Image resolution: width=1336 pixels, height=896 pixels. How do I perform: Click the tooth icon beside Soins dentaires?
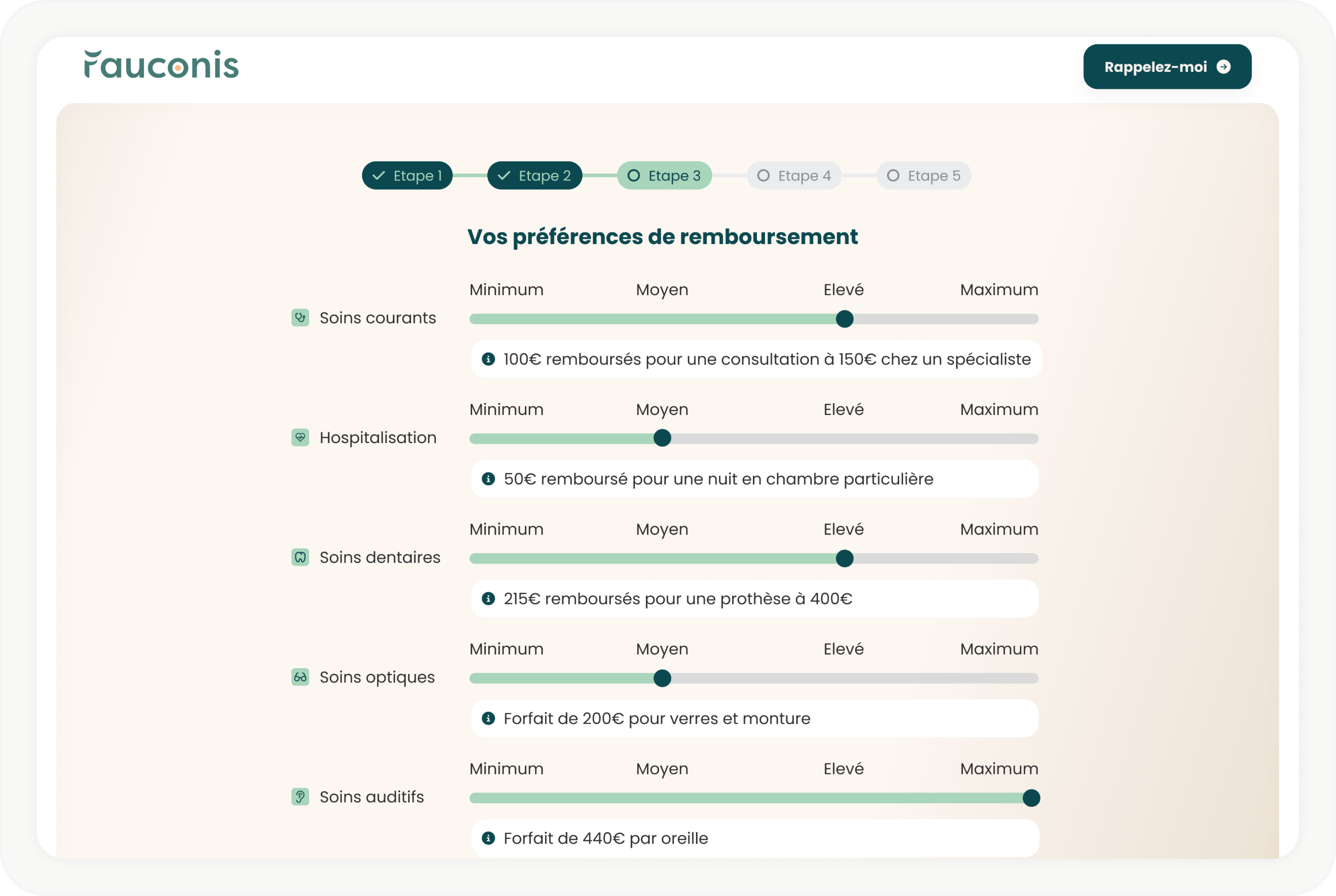tap(300, 557)
